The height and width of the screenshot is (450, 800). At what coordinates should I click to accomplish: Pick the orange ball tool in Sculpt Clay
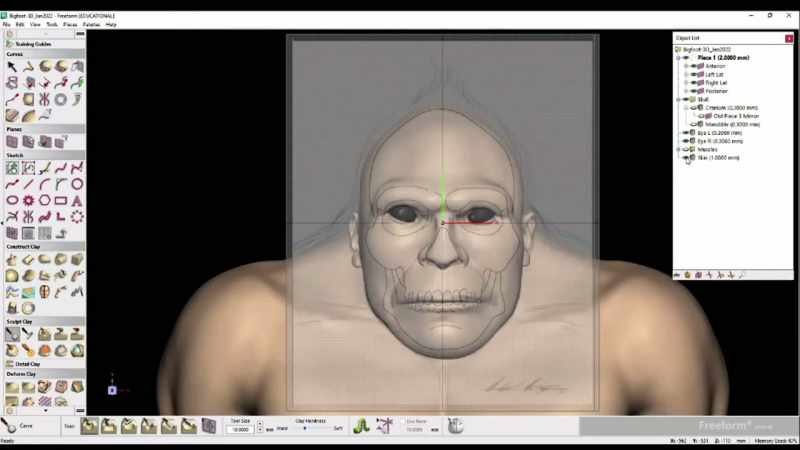point(45,351)
